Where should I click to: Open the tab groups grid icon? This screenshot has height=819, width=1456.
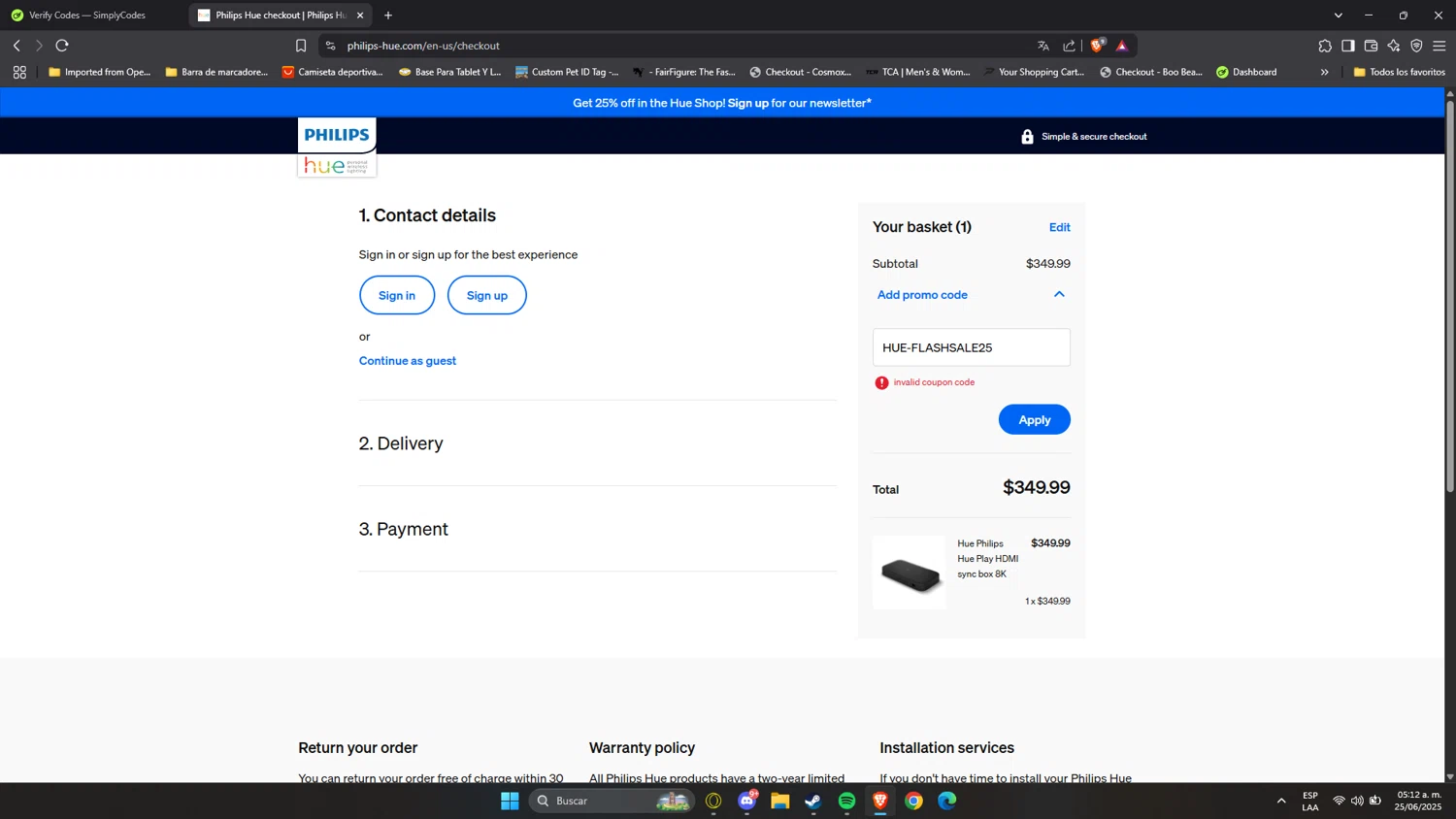click(19, 72)
